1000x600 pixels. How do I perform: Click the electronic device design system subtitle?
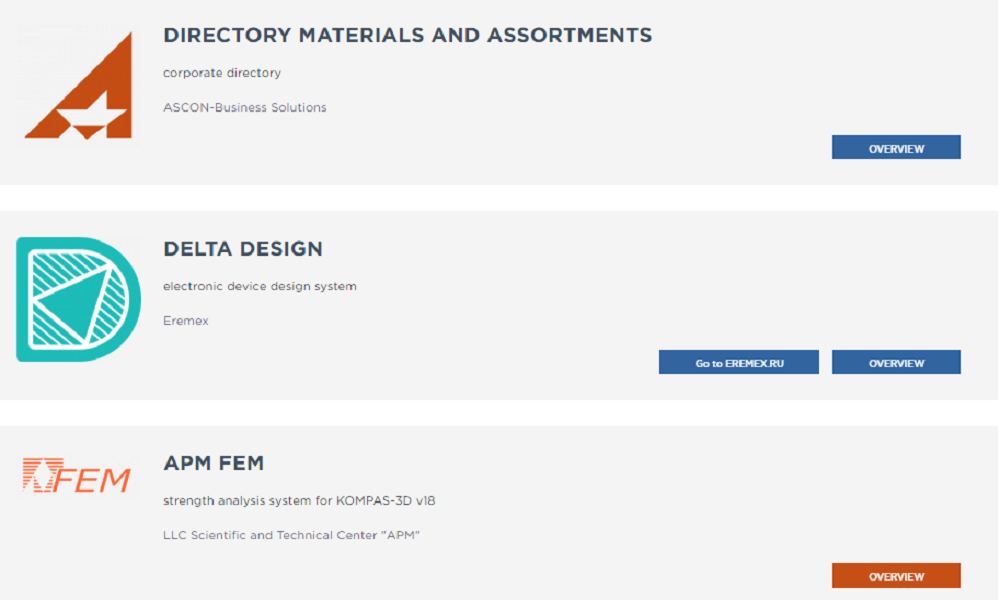click(259, 285)
